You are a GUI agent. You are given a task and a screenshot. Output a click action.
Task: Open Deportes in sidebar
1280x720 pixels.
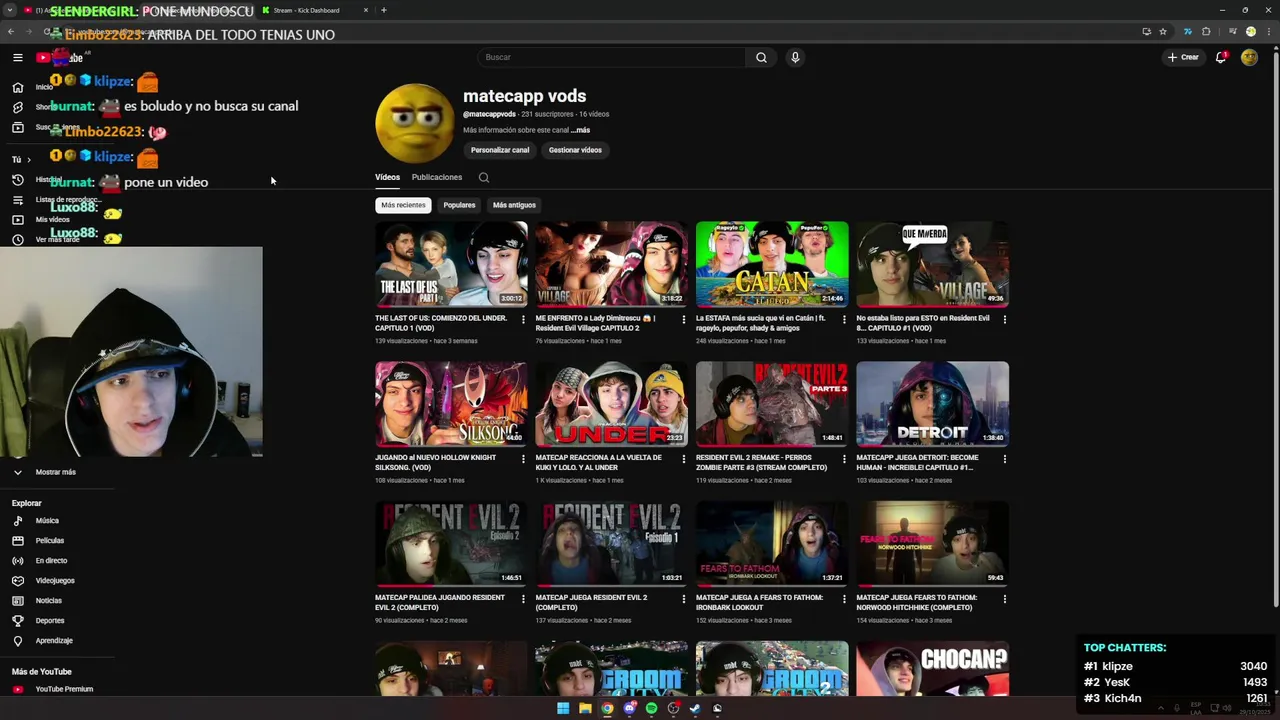pos(50,621)
